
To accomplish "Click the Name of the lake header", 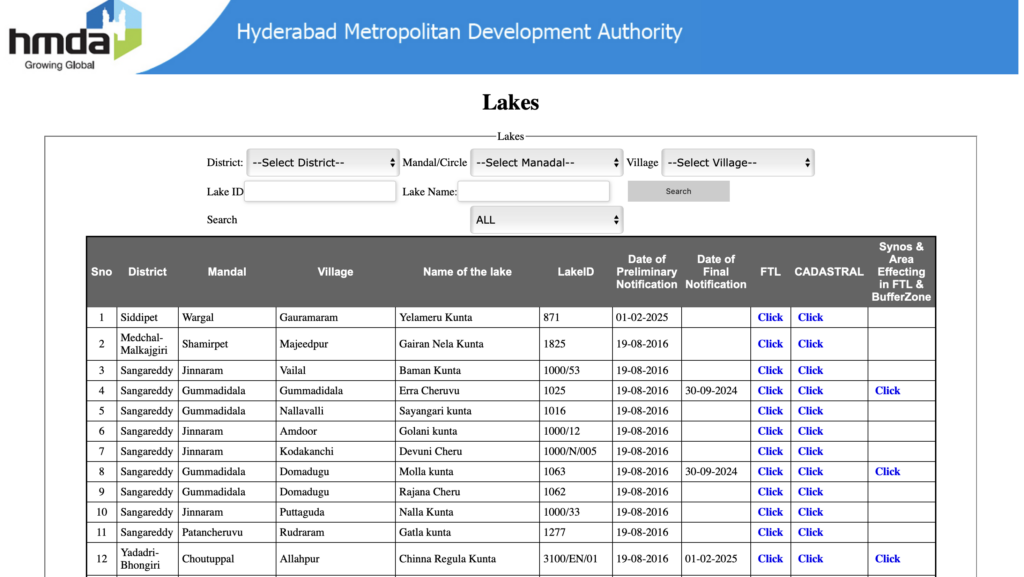I will pos(467,272).
